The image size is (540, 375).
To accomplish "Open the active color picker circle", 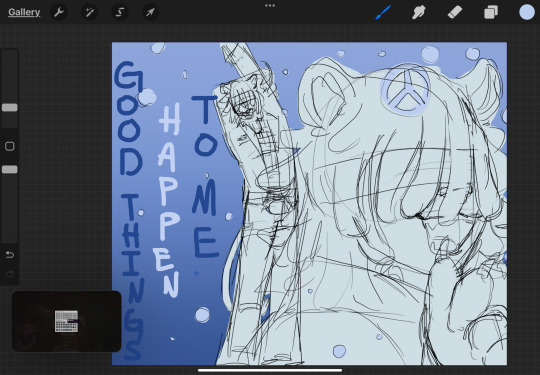I will pyautogui.click(x=527, y=12).
